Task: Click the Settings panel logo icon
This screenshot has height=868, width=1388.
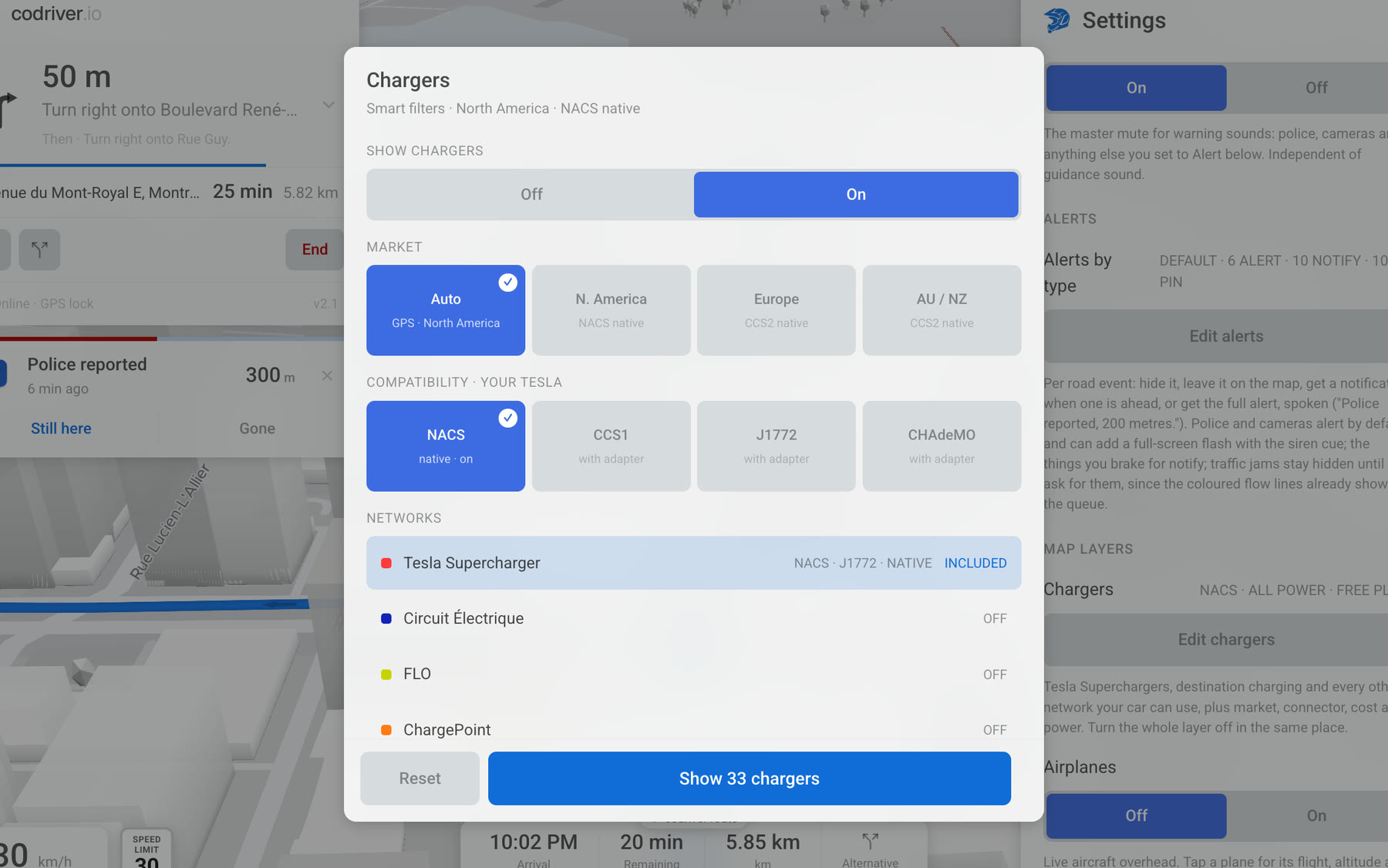Action: (x=1056, y=20)
